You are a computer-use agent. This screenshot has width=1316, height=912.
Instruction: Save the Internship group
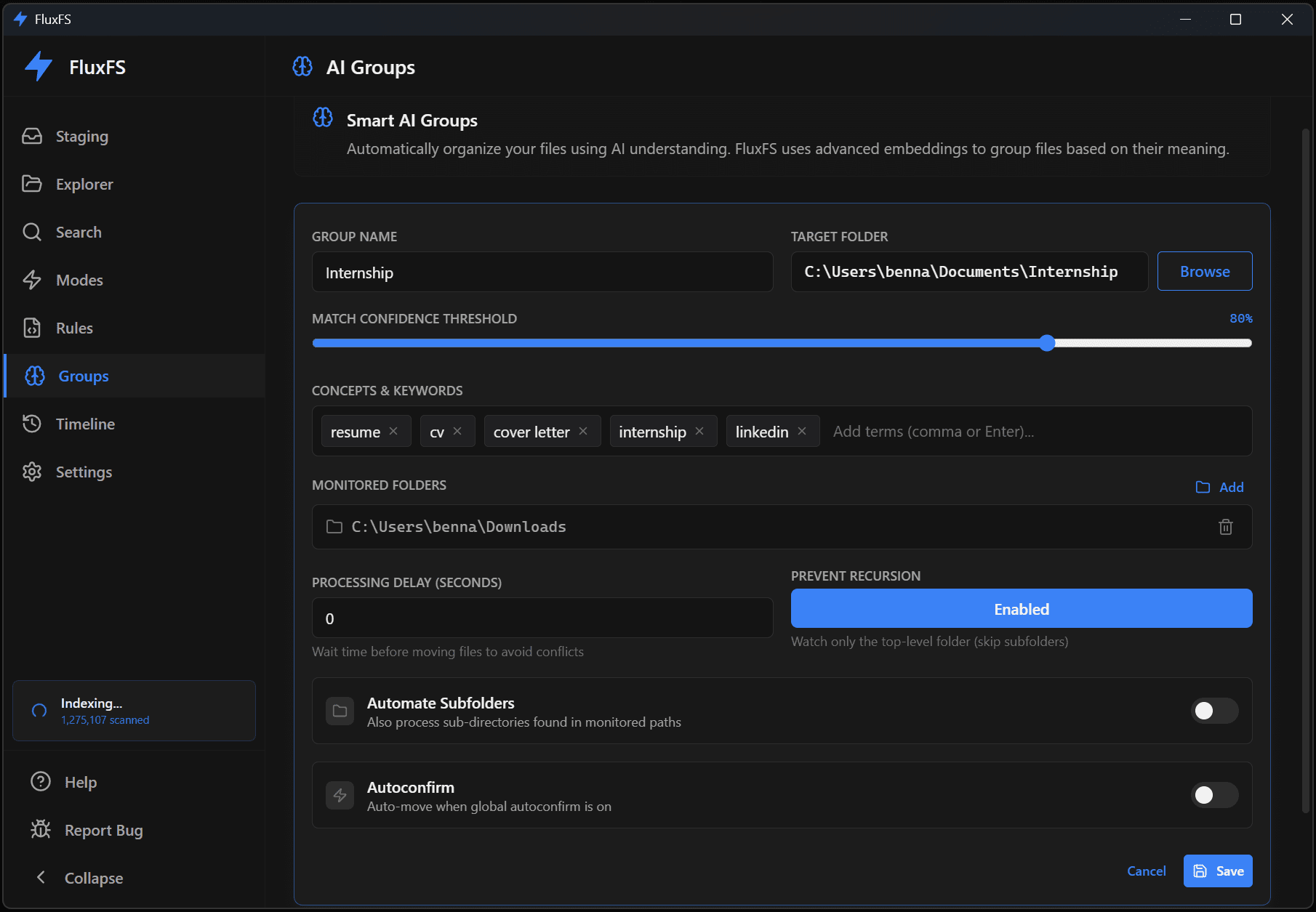(x=1217, y=871)
